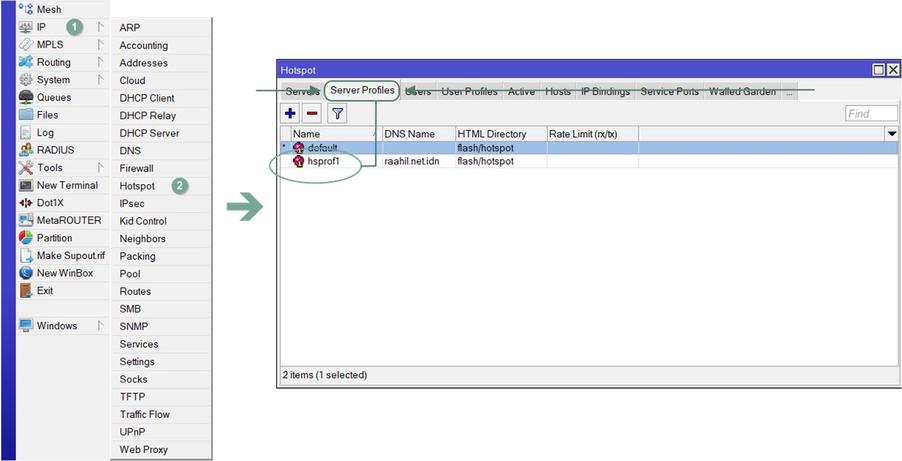Open the Walled Garden tab
The image size is (902, 461).
point(742,92)
